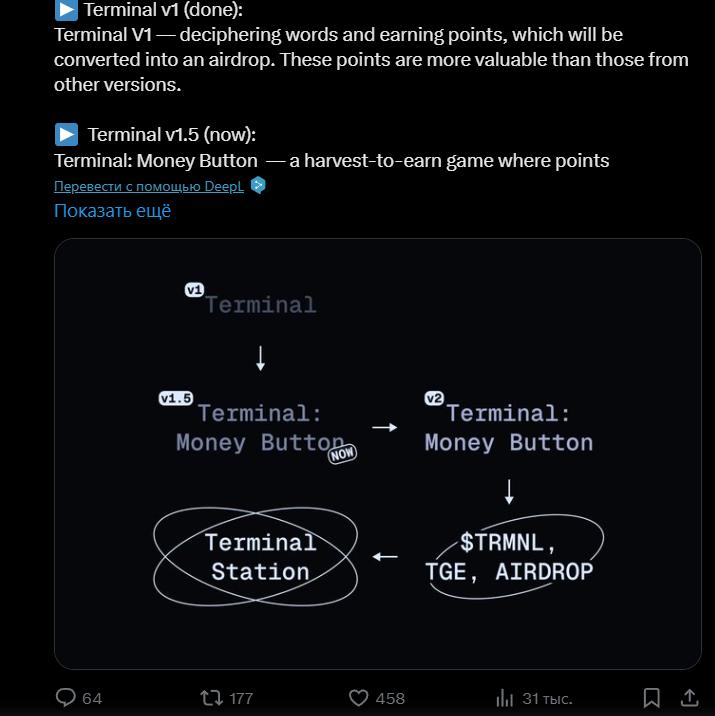The width and height of the screenshot is (715, 716).
Task: Repost the tweet using the retweet arrows
Action: pyautogui.click(x=211, y=698)
